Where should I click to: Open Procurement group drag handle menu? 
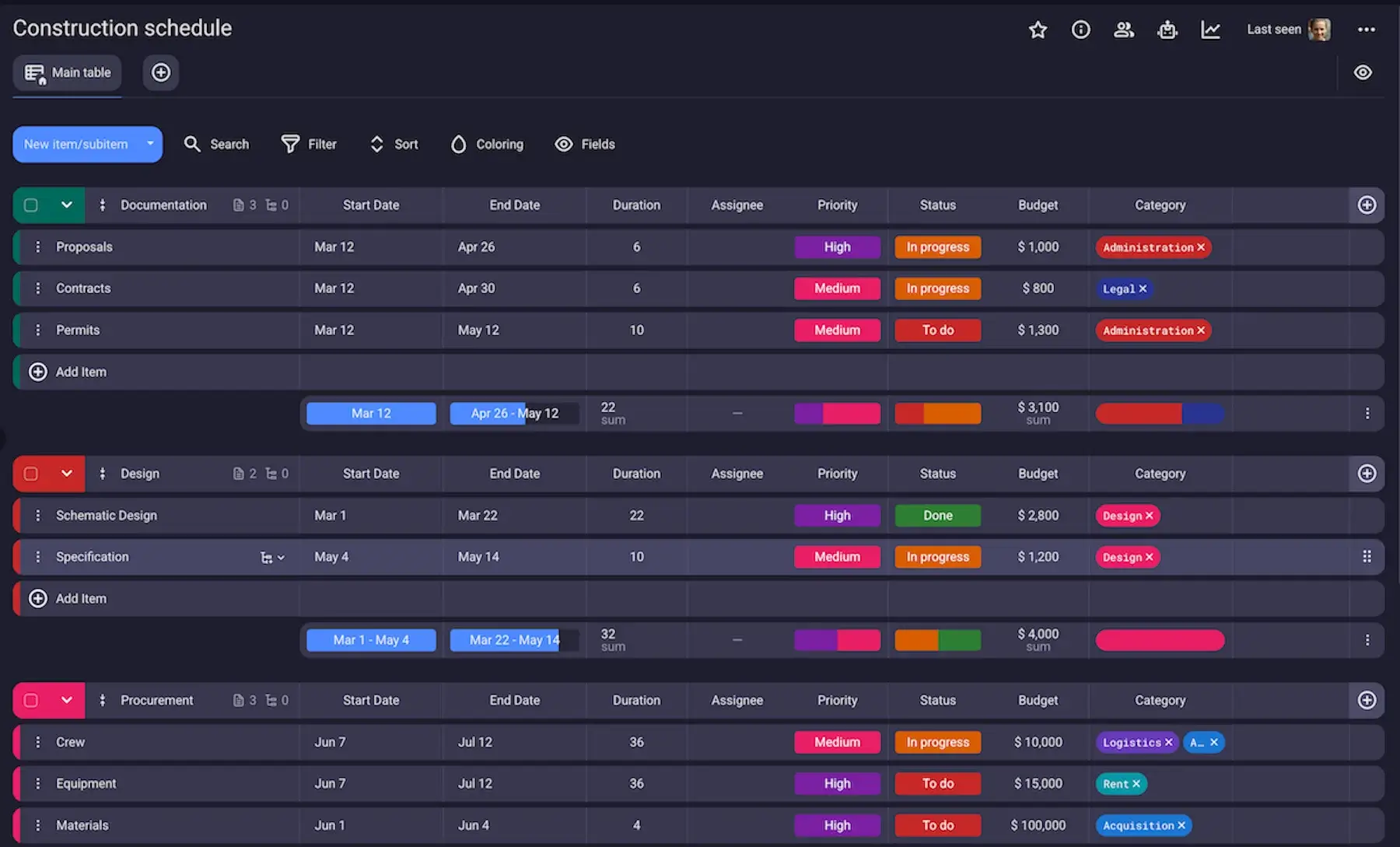click(102, 700)
